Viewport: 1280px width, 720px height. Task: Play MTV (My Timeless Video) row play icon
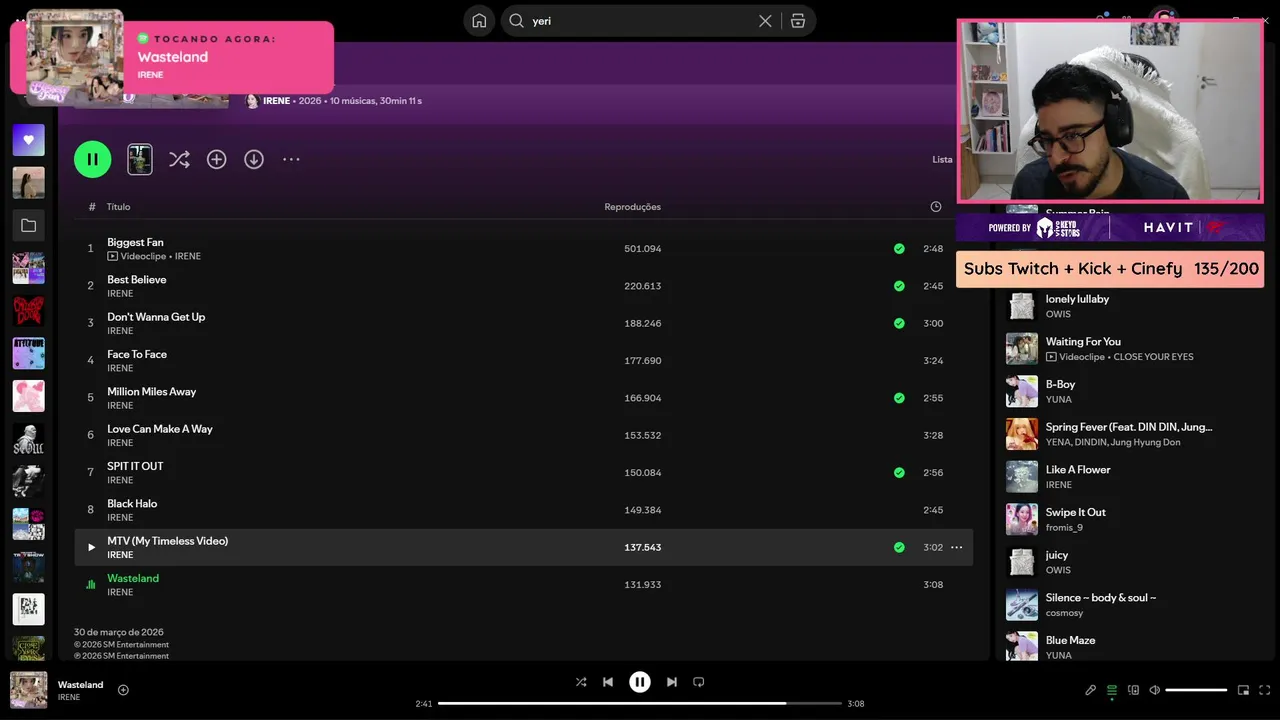[x=91, y=547]
